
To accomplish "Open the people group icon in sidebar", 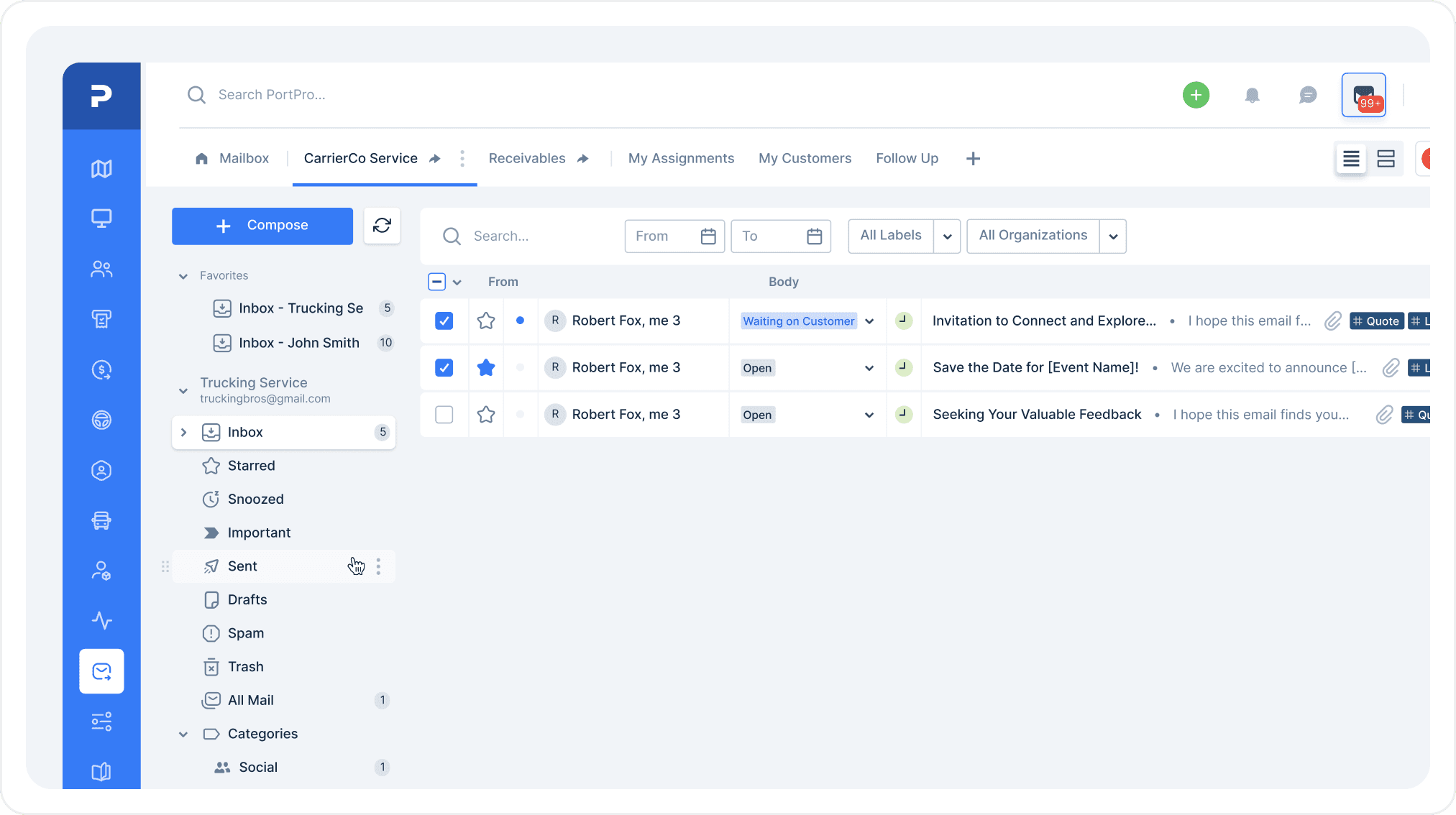I will pos(101,269).
